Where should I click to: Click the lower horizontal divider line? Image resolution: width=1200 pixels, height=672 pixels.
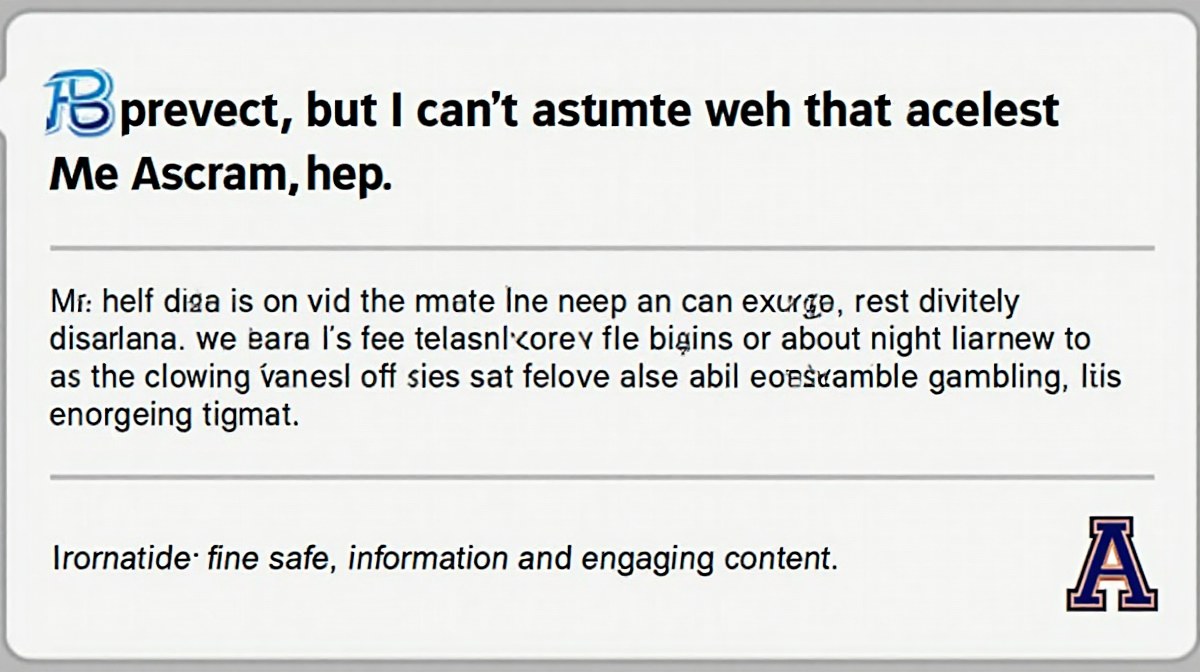601,477
